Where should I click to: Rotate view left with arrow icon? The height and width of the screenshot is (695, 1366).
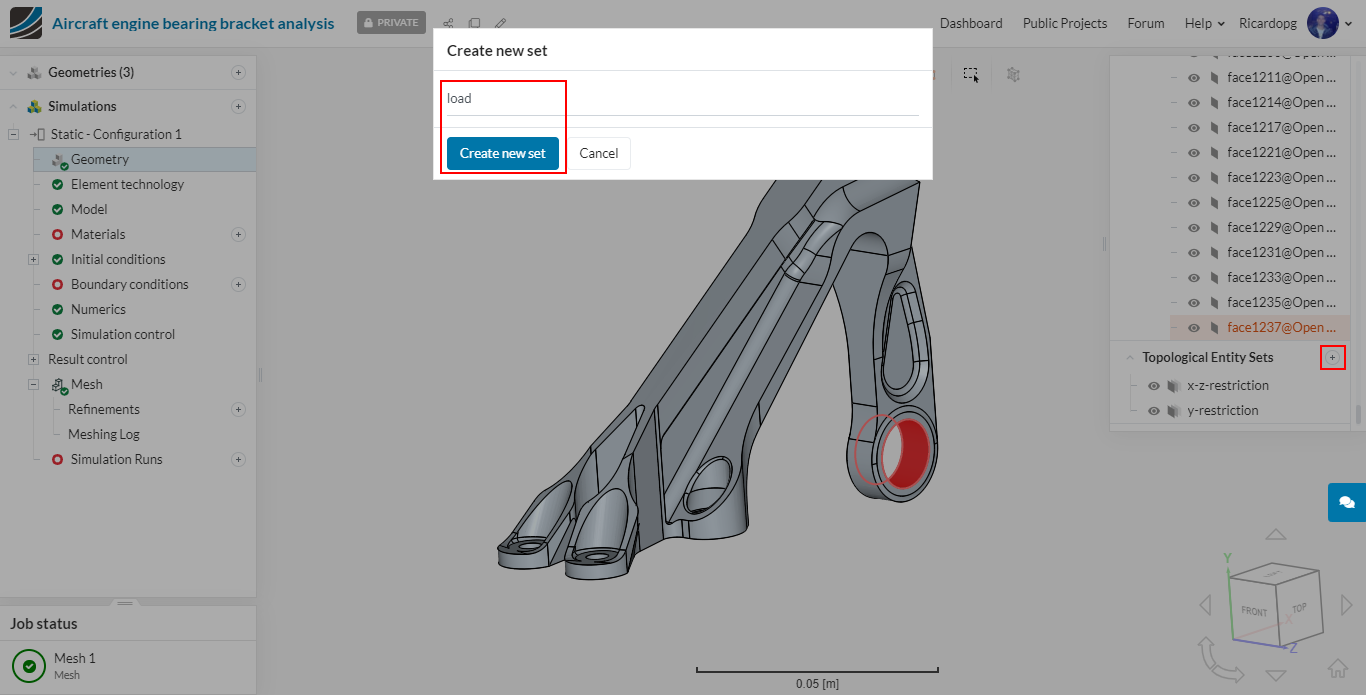point(1205,605)
